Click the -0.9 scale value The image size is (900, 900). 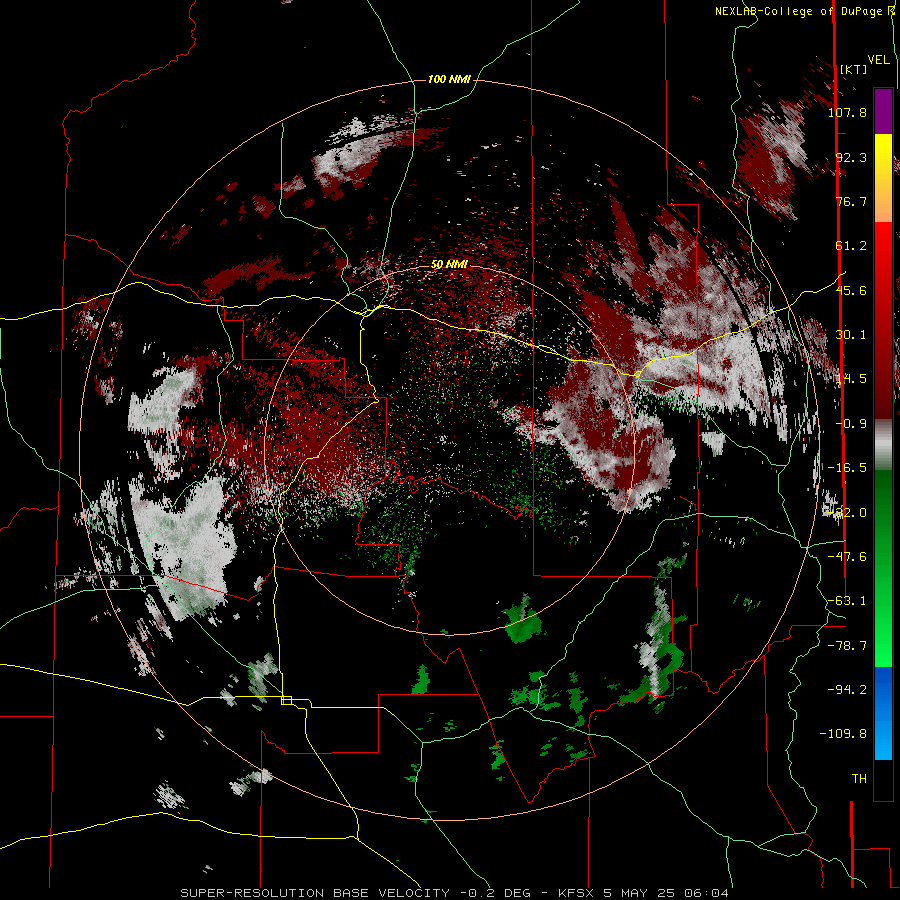851,424
